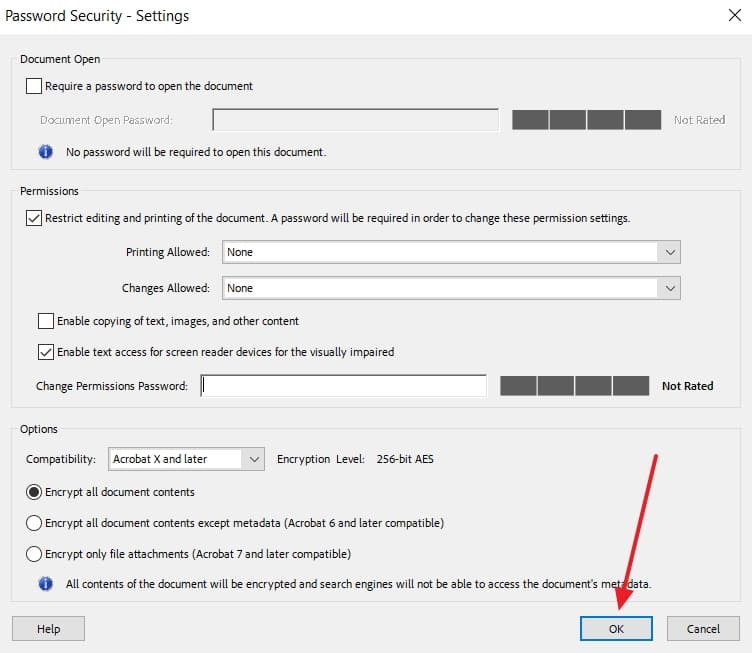Toggle 'Enable text access for screen reader devices'

[46, 352]
